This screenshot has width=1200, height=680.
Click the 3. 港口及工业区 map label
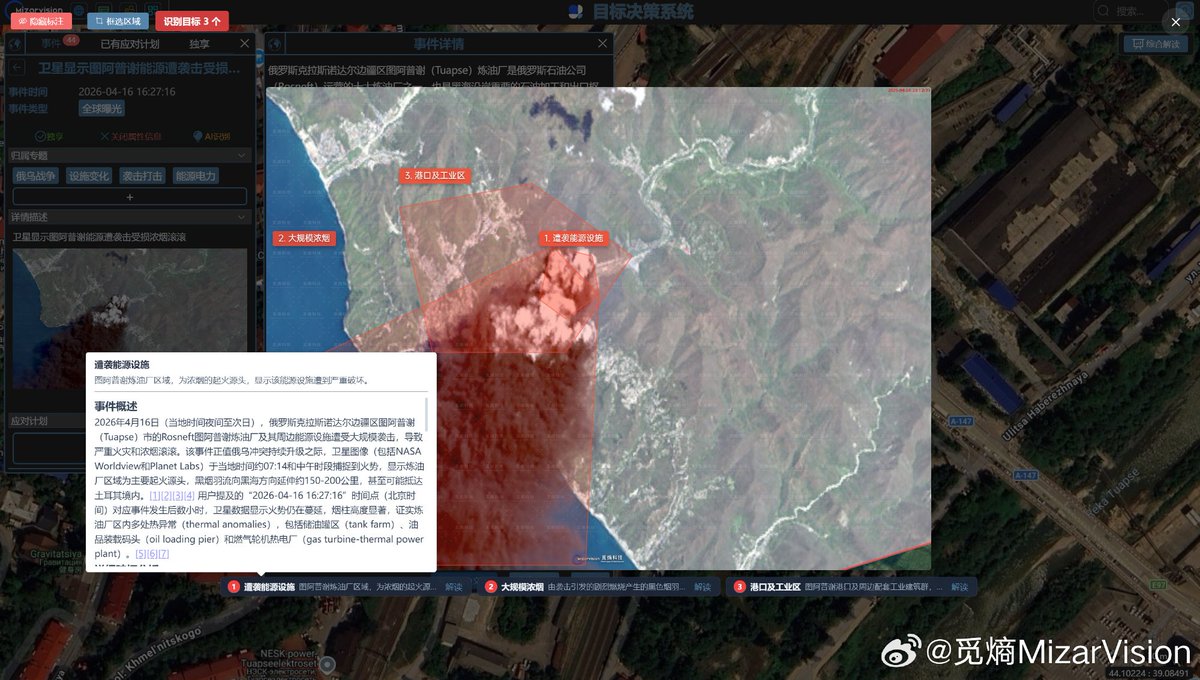[x=434, y=175]
